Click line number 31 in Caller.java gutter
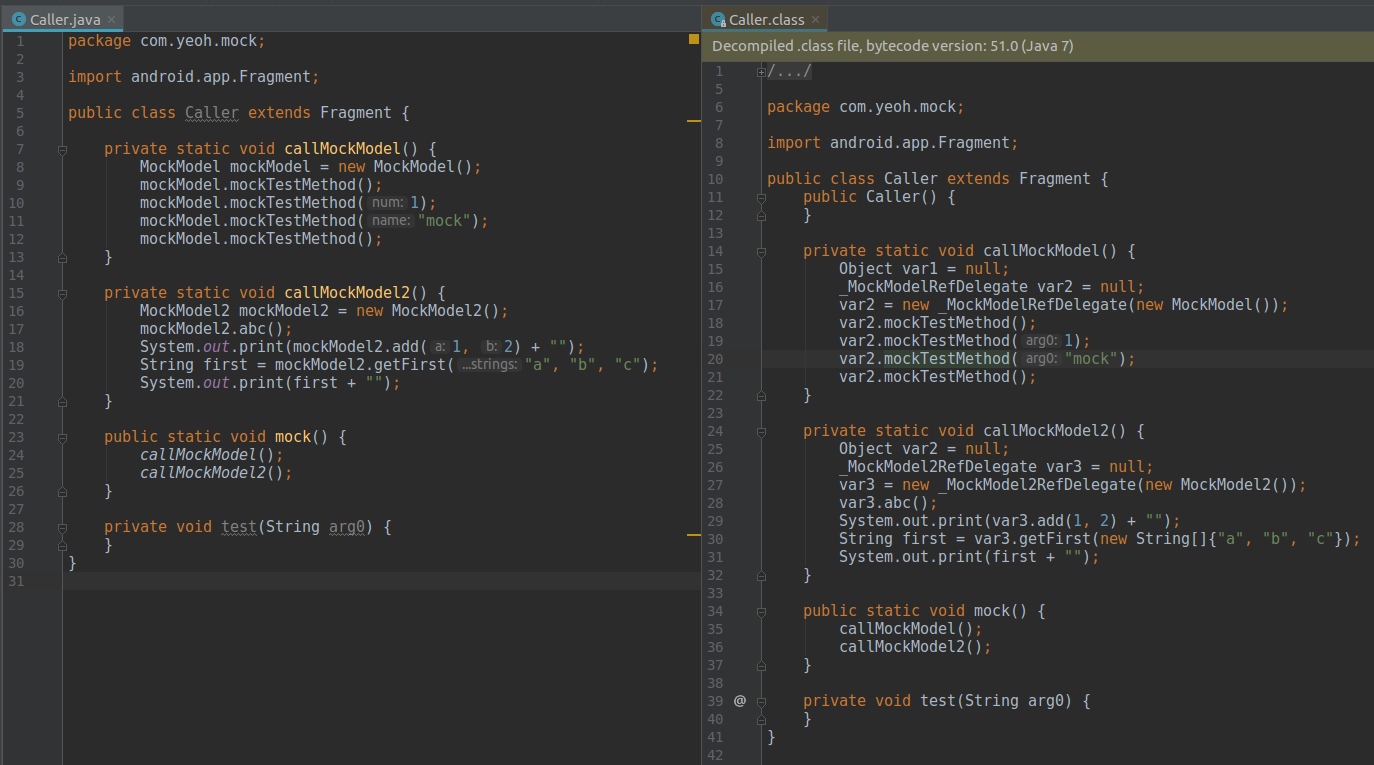1374x765 pixels. click(16, 581)
